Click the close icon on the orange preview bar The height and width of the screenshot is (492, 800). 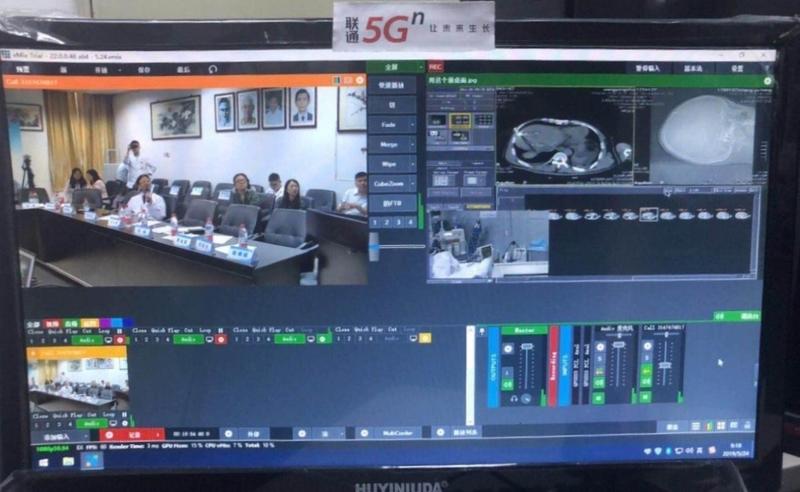(x=360, y=80)
